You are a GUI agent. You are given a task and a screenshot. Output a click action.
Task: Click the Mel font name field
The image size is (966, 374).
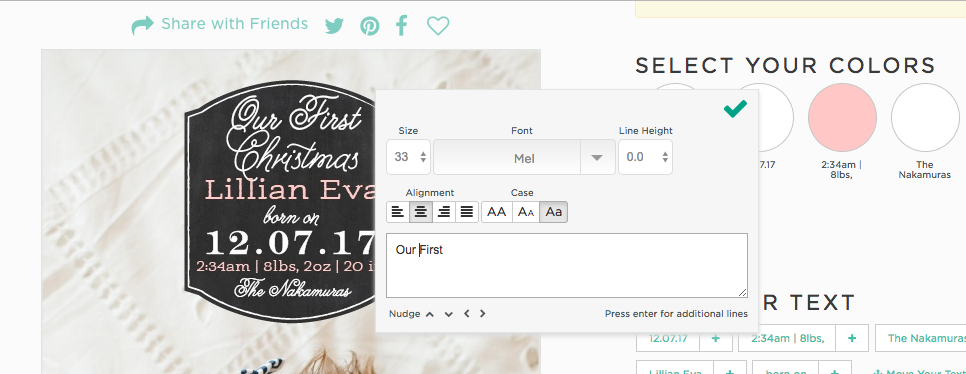pyautogui.click(x=507, y=157)
